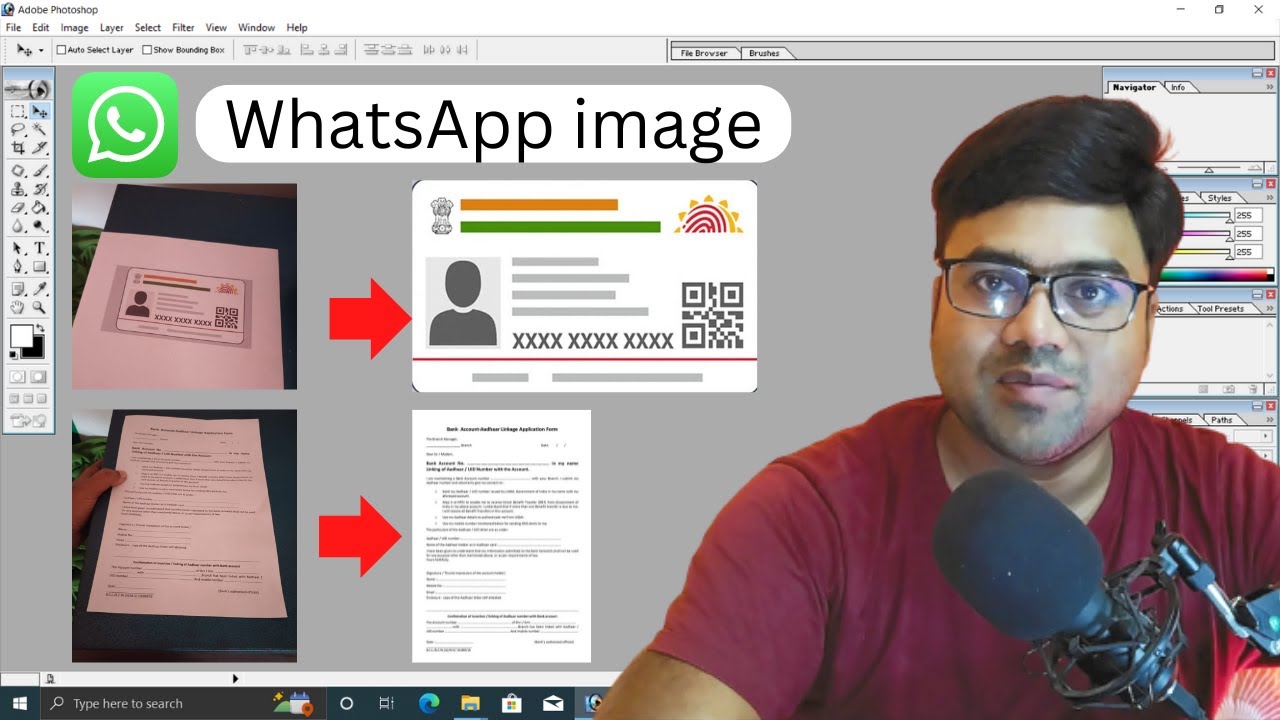Select the Eyedropper tool
This screenshot has width=1280, height=720.
point(39,289)
